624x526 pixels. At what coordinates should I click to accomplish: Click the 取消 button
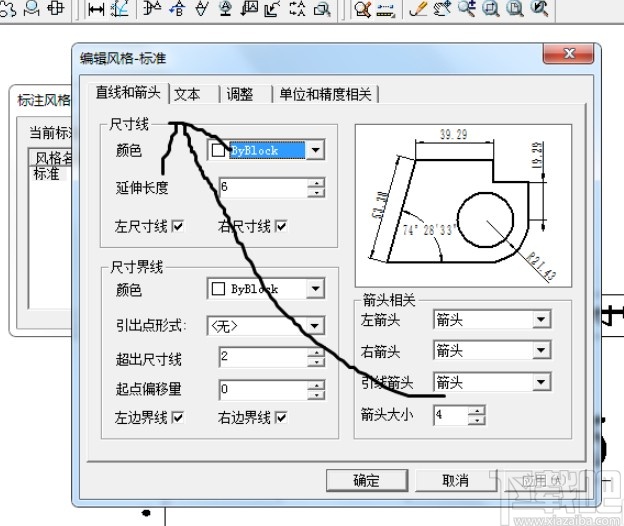pos(456,480)
